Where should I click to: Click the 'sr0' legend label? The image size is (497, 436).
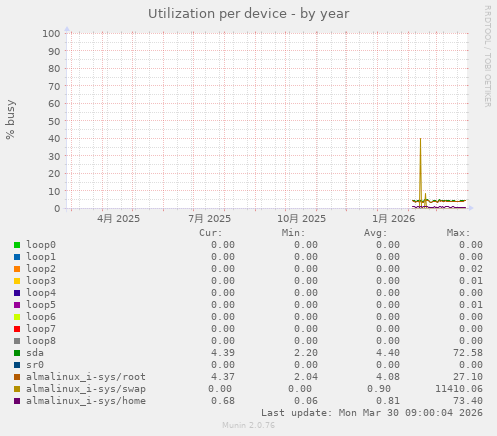tap(35, 365)
